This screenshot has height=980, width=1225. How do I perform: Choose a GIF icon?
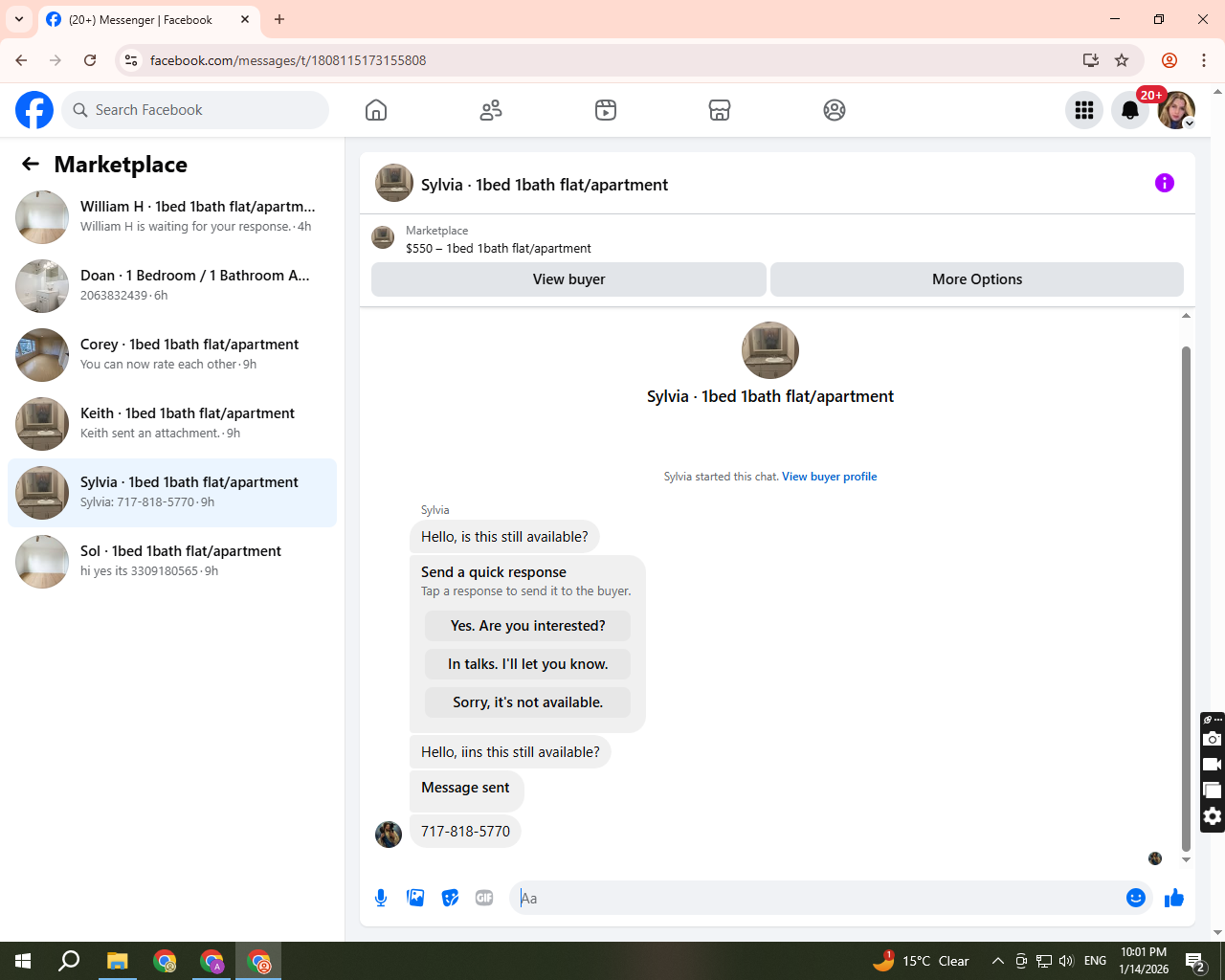coord(484,898)
